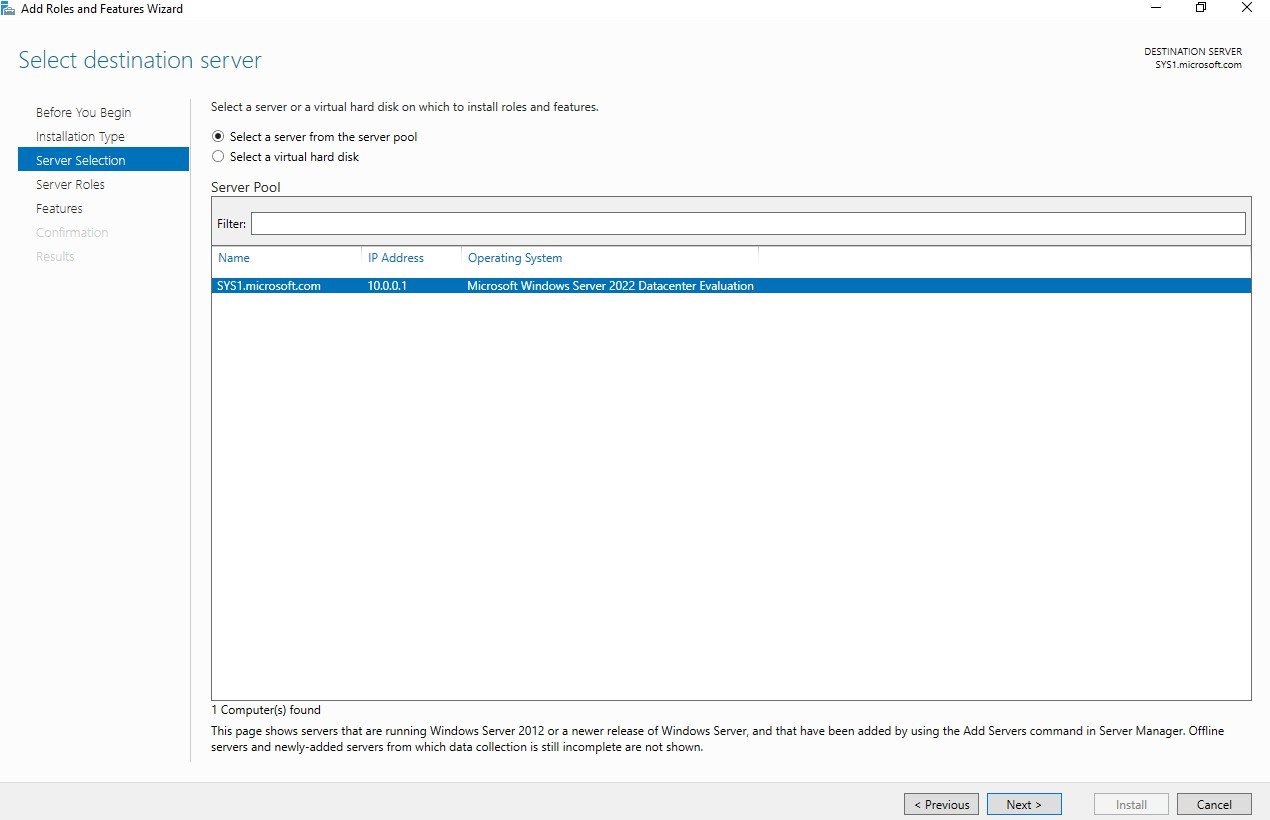Restore down the wizard window
1270x820 pixels.
(x=1201, y=8)
